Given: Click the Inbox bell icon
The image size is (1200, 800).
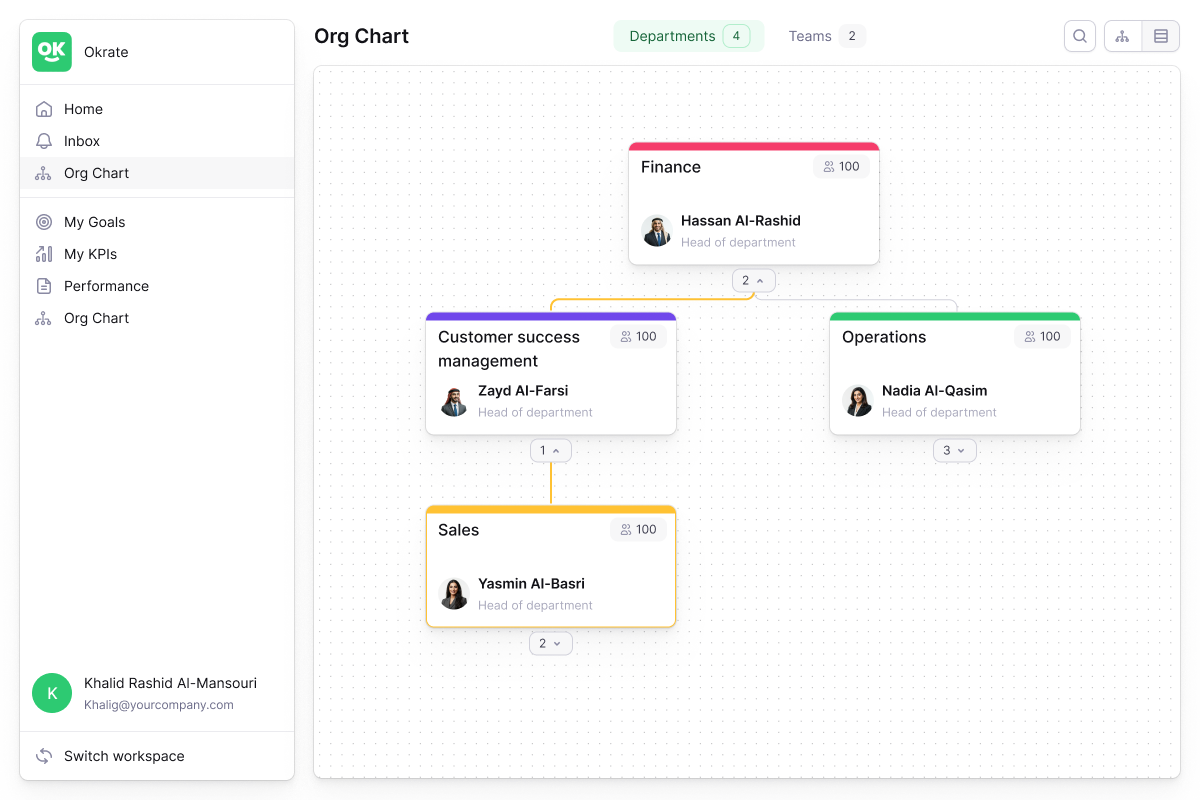Looking at the screenshot, I should [x=43, y=141].
